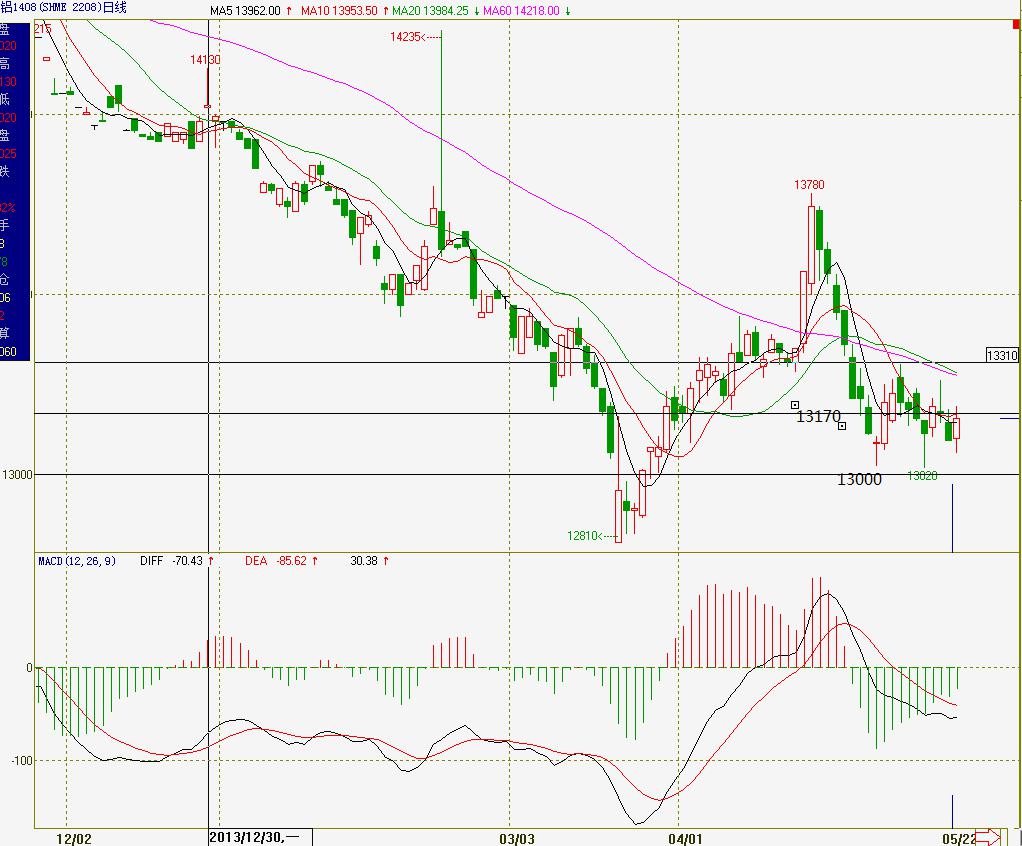Click the 13170 annotation text

(x=819, y=416)
